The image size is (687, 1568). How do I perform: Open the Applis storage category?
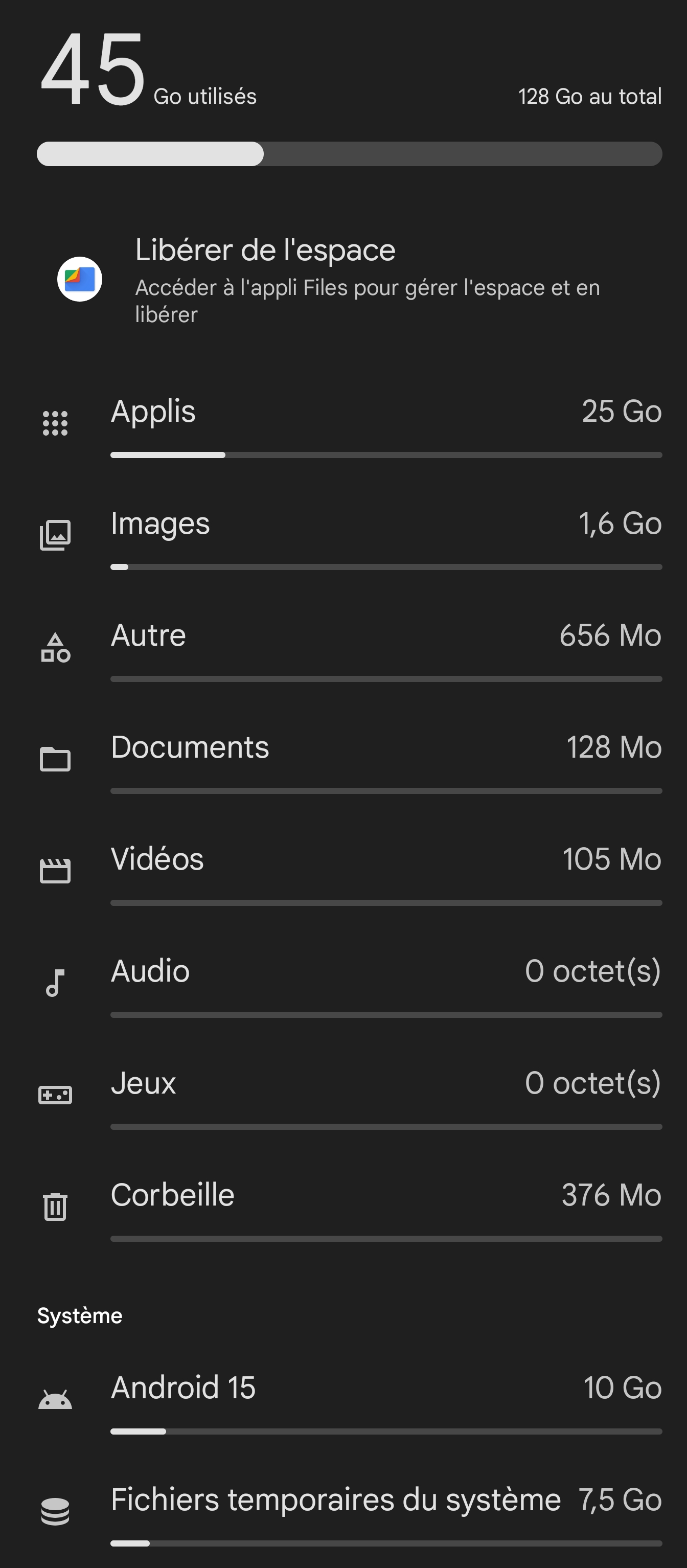pyautogui.click(x=386, y=412)
